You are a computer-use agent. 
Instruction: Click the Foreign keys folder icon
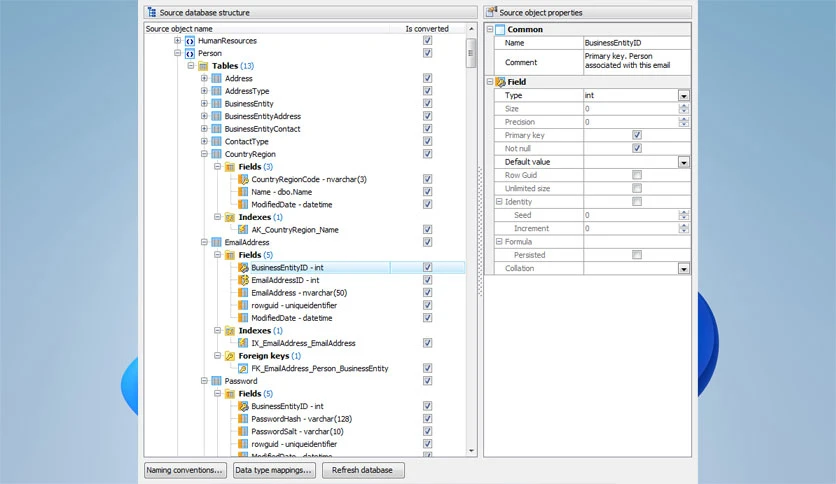pos(230,356)
